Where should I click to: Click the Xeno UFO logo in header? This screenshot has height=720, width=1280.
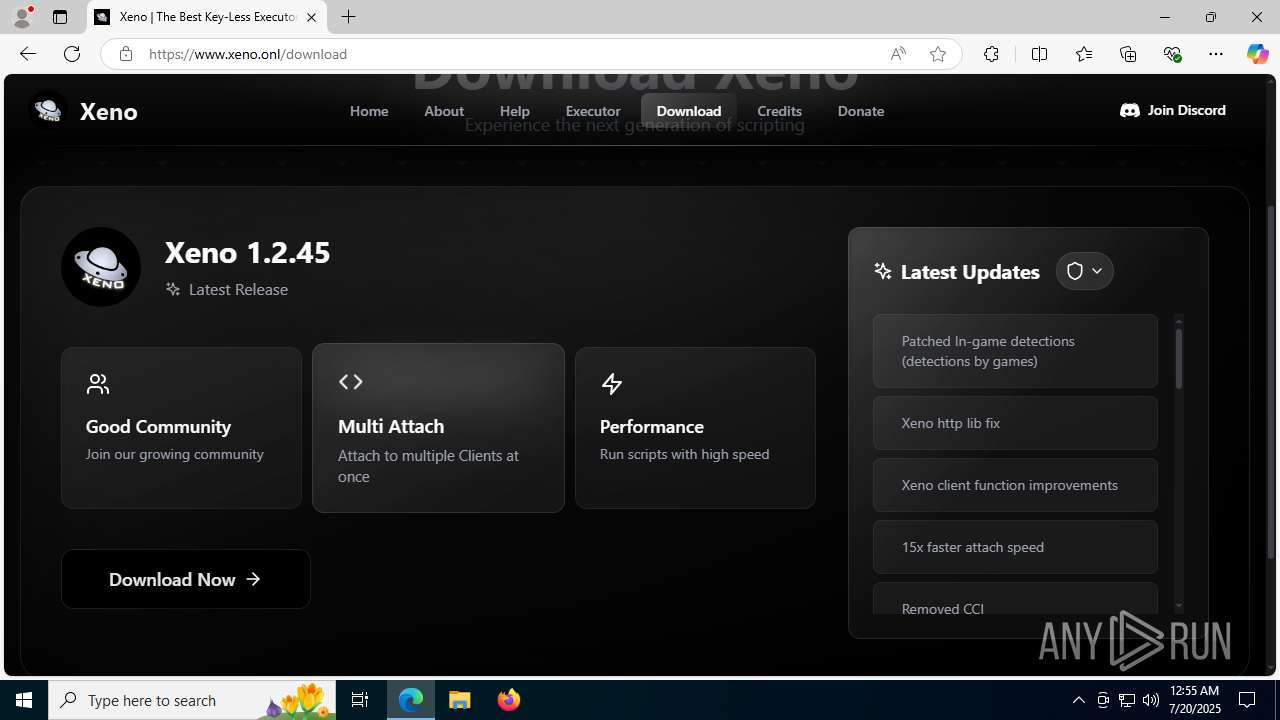click(48, 110)
